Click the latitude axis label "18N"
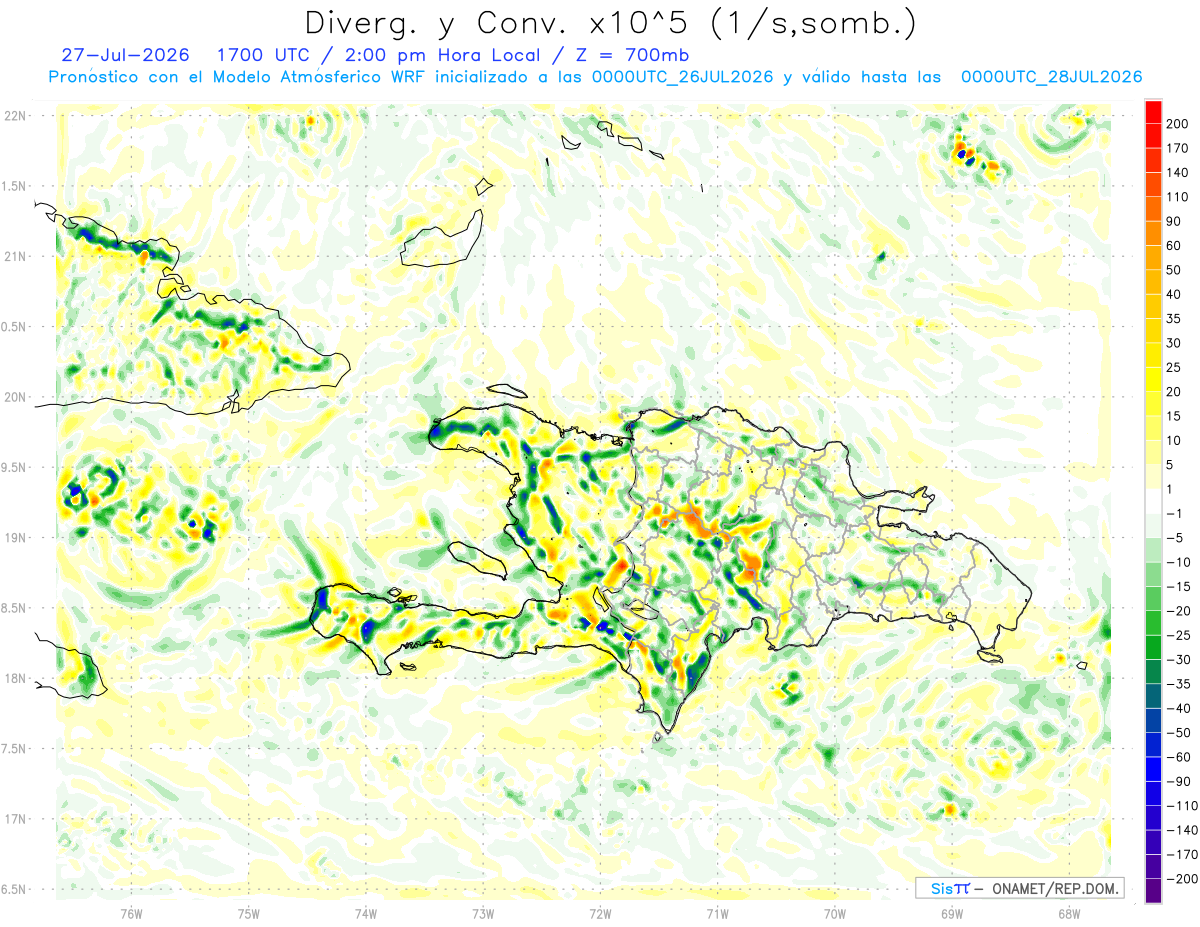1200x927 pixels. [x=15, y=678]
